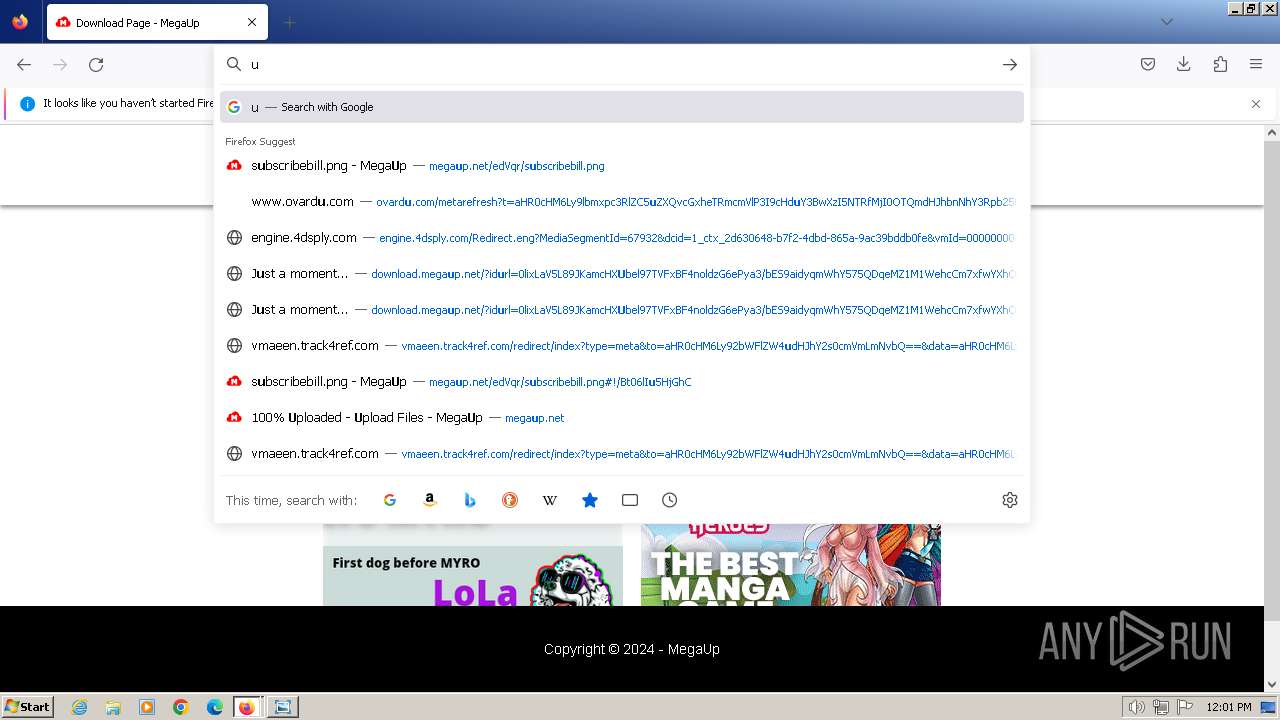1280x720 pixels.
Task: Search open tabs icon
Action: click(x=630, y=500)
